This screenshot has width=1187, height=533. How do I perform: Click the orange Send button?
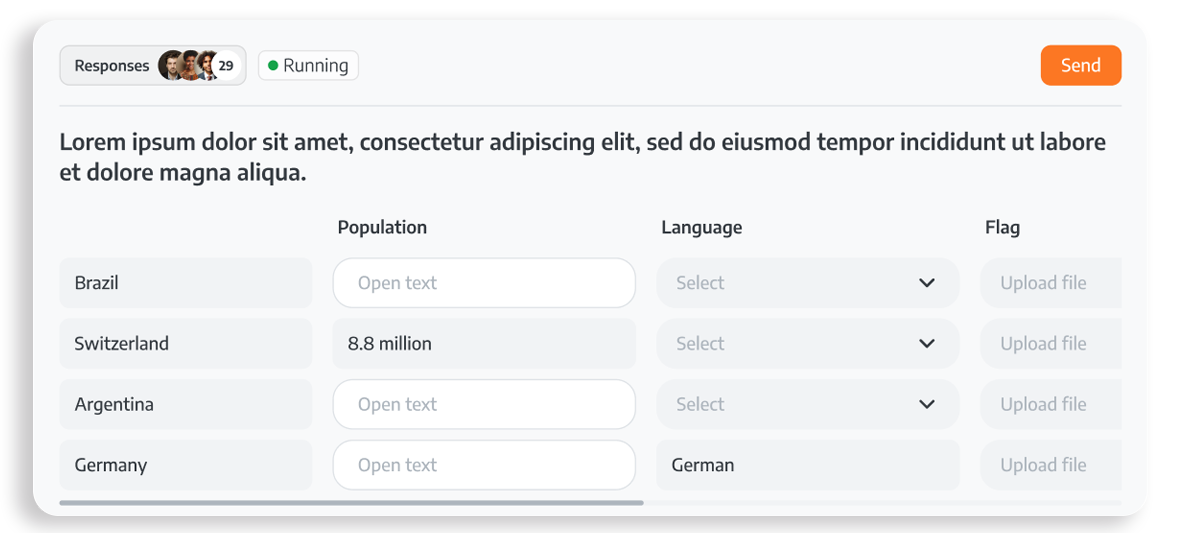click(1081, 65)
